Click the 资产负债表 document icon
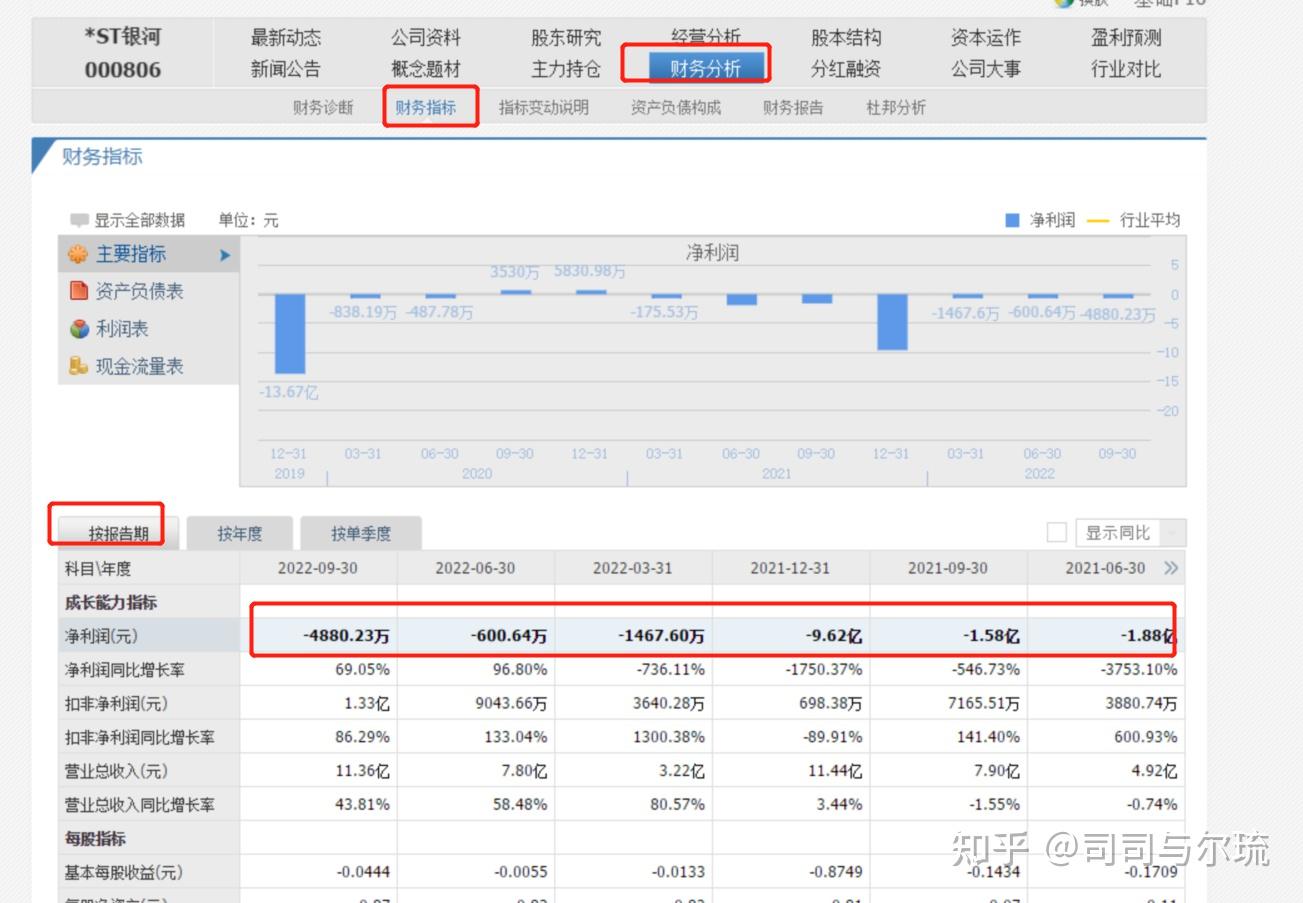The image size is (1303, 903). (79, 291)
